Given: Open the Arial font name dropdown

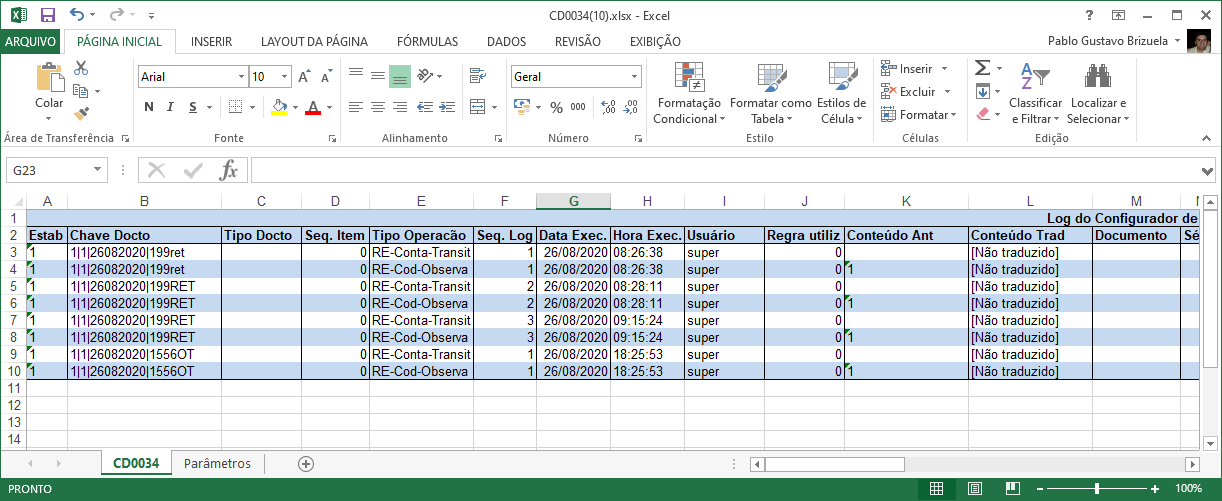Looking at the screenshot, I should (x=241, y=77).
